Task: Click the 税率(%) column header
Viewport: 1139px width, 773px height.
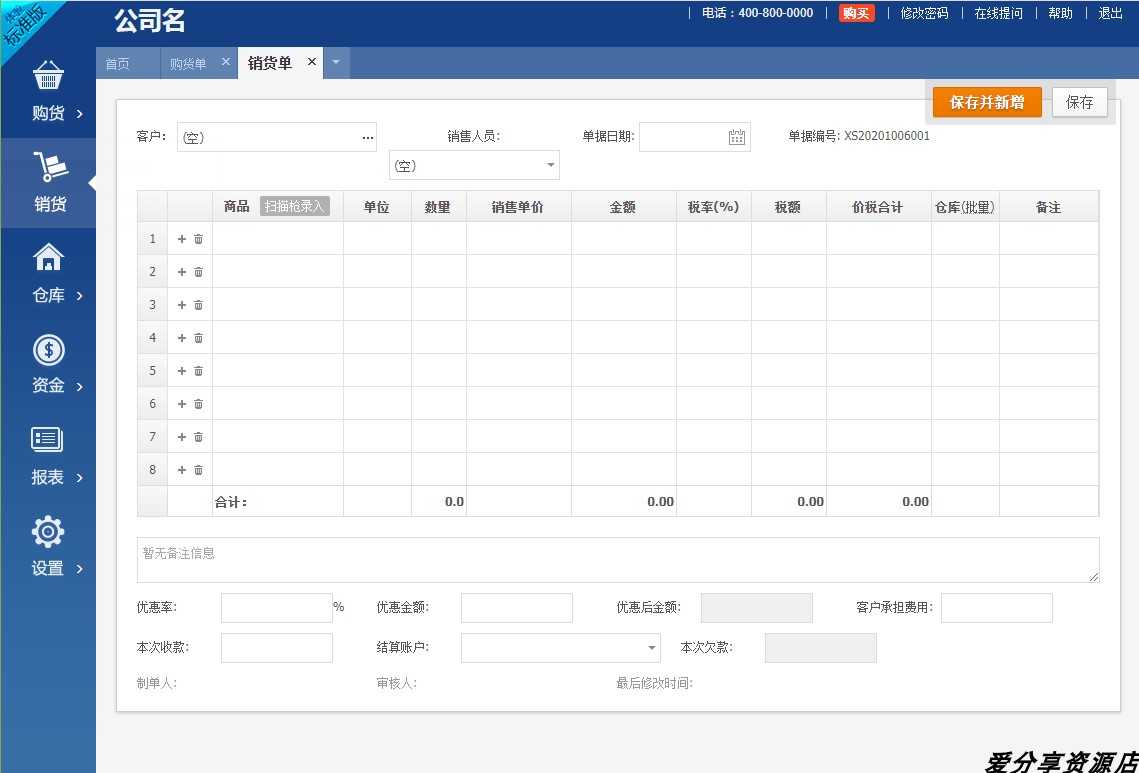Action: pos(713,207)
